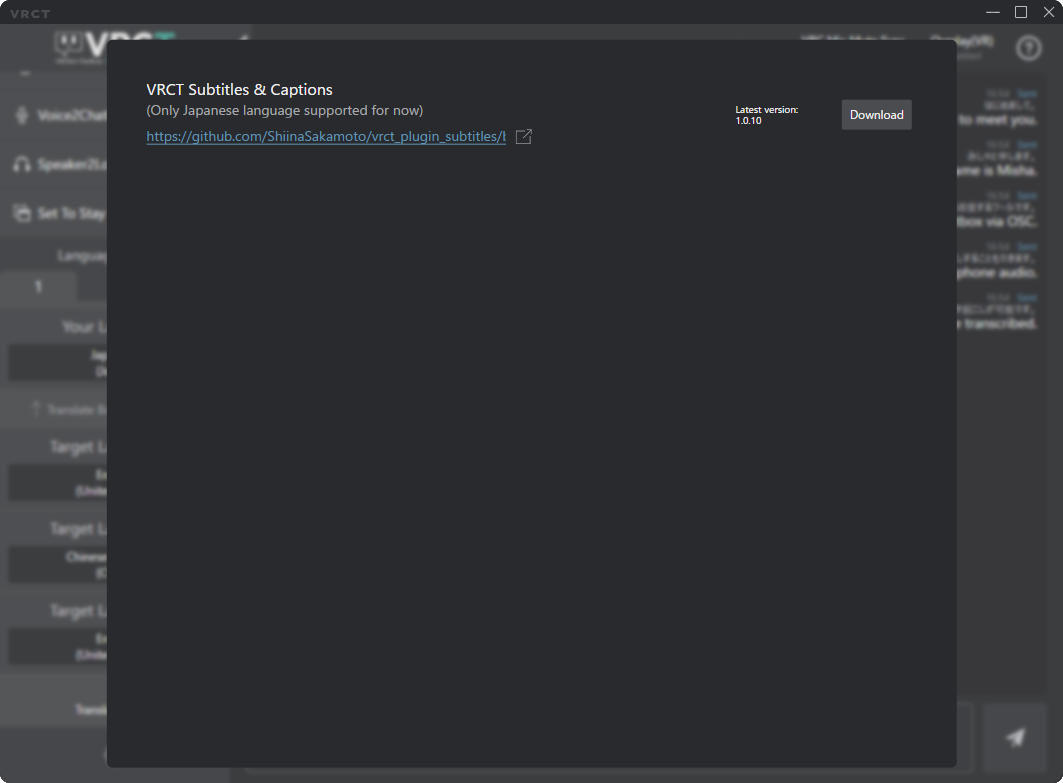Open the vrct_plugin_subtitles GitHub link
1063x783 pixels.
click(x=325, y=137)
